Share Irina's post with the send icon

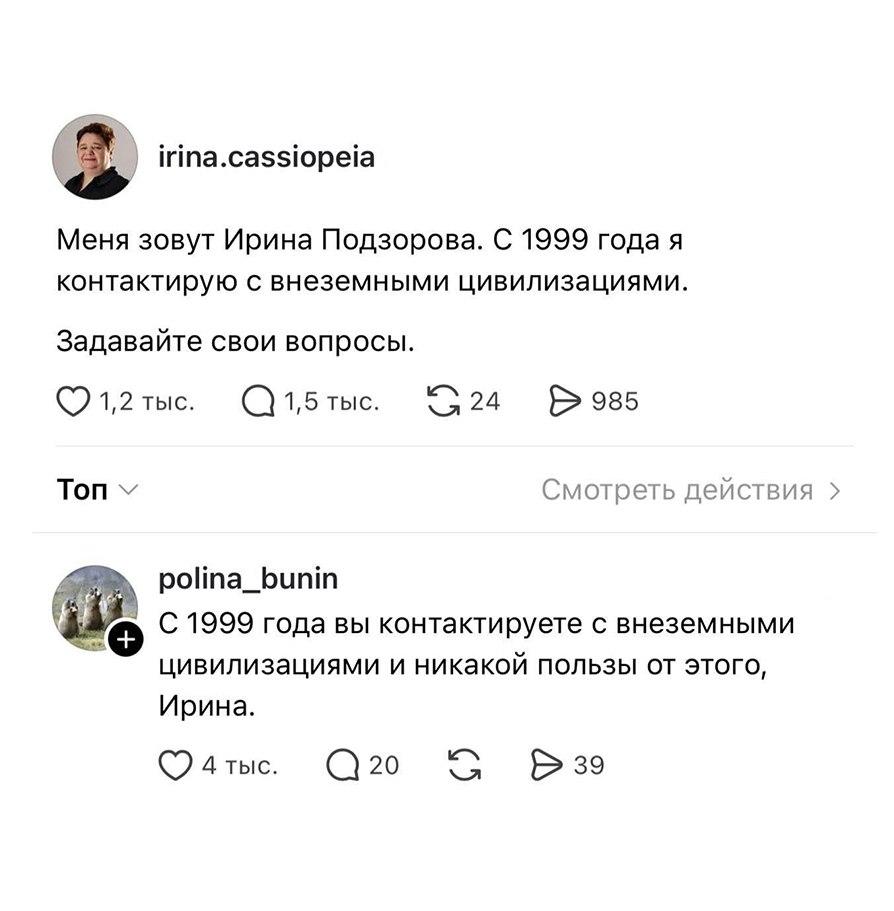(567, 401)
